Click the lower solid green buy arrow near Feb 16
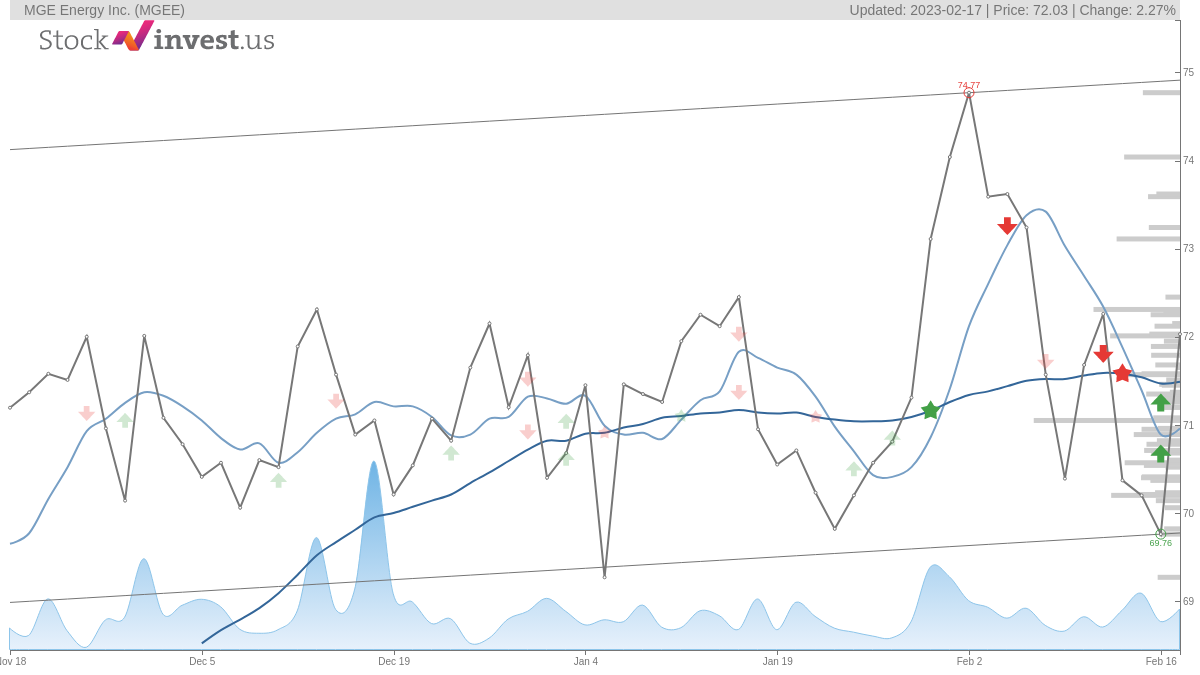This screenshot has height=675, width=1200. (x=1160, y=453)
